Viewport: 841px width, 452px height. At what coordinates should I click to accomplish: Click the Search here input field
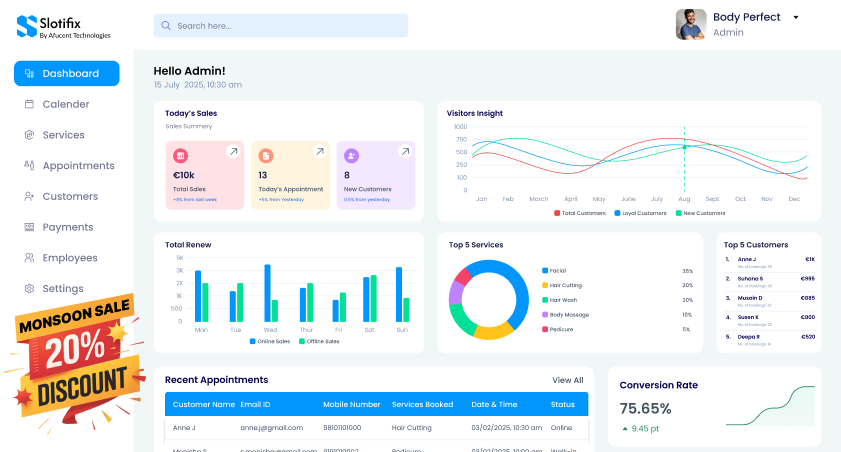[x=281, y=26]
